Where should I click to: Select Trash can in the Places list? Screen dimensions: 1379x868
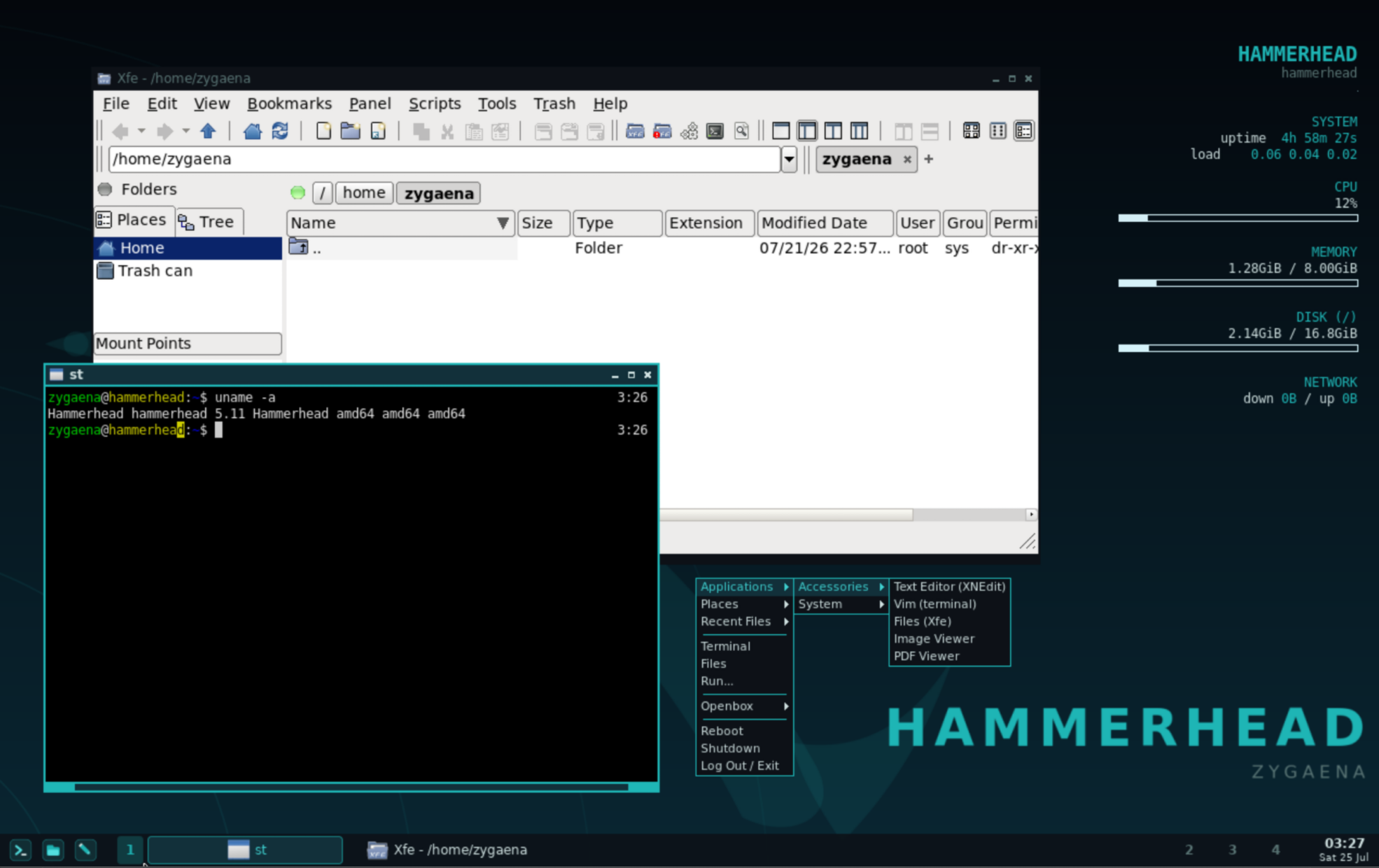(x=188, y=271)
